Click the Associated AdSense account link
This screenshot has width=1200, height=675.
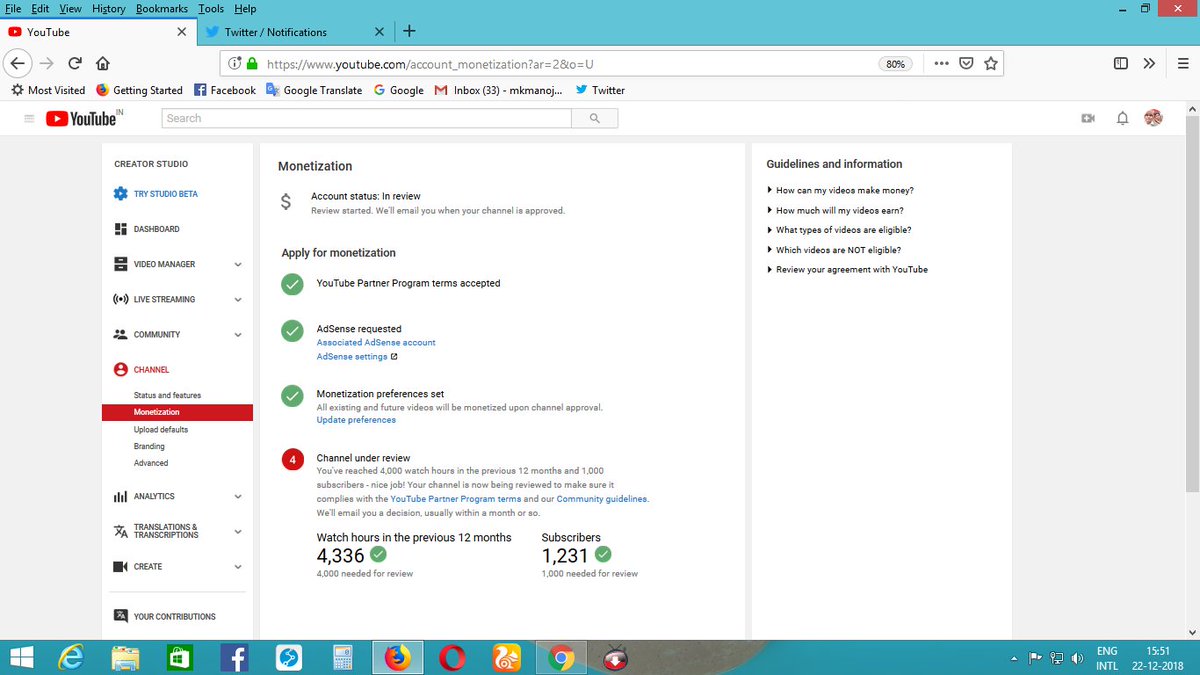click(x=376, y=342)
